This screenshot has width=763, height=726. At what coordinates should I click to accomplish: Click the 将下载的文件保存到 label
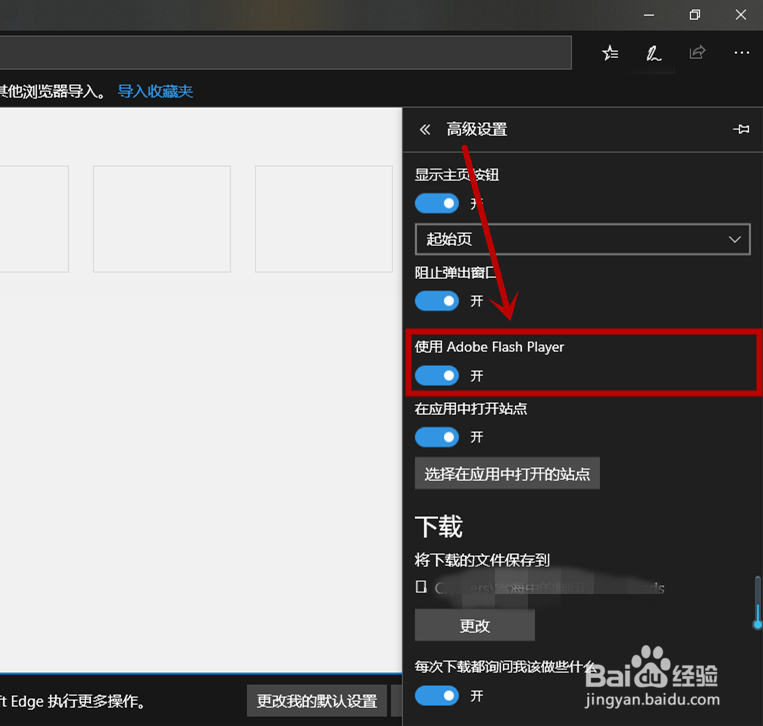click(x=482, y=560)
